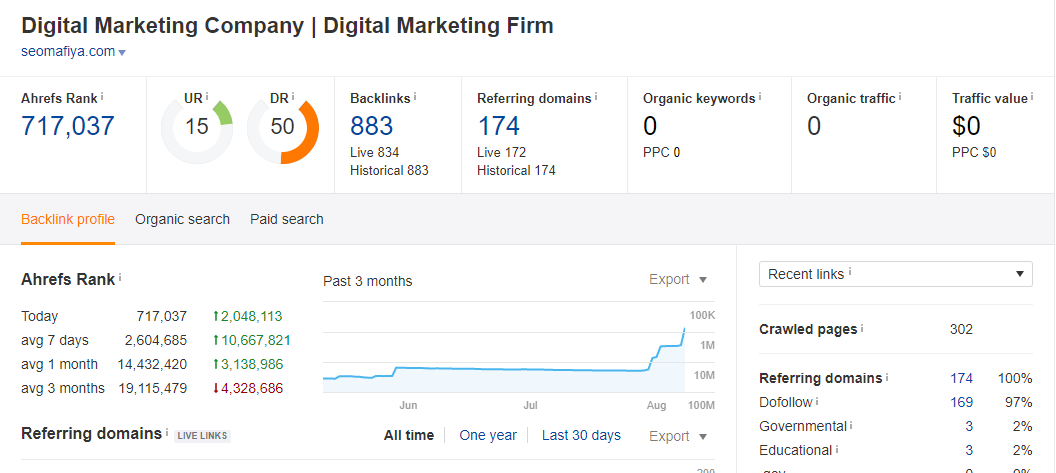Click info icon next to Organic keywords

[760, 96]
